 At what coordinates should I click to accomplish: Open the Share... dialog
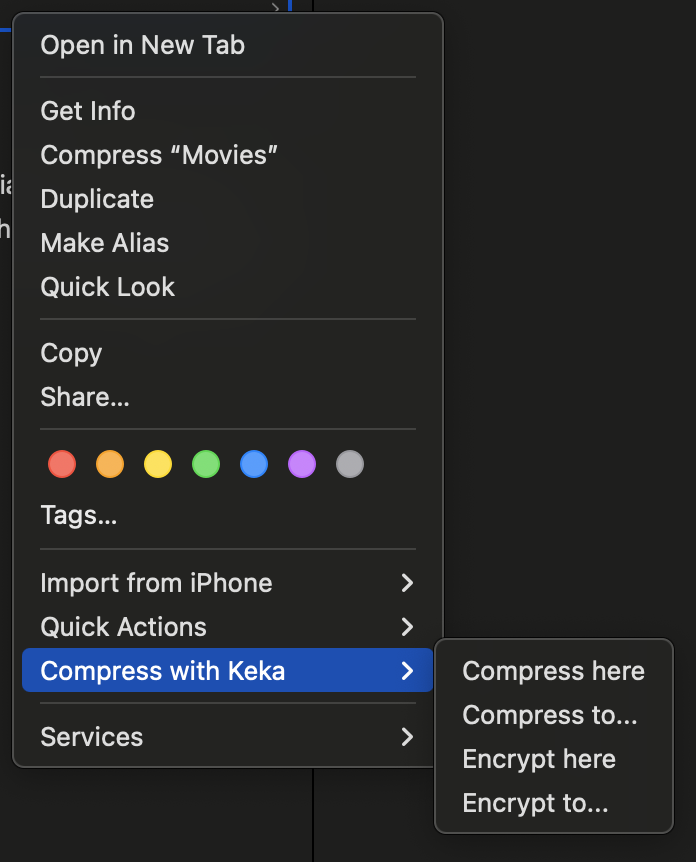pyautogui.click(x=85, y=397)
